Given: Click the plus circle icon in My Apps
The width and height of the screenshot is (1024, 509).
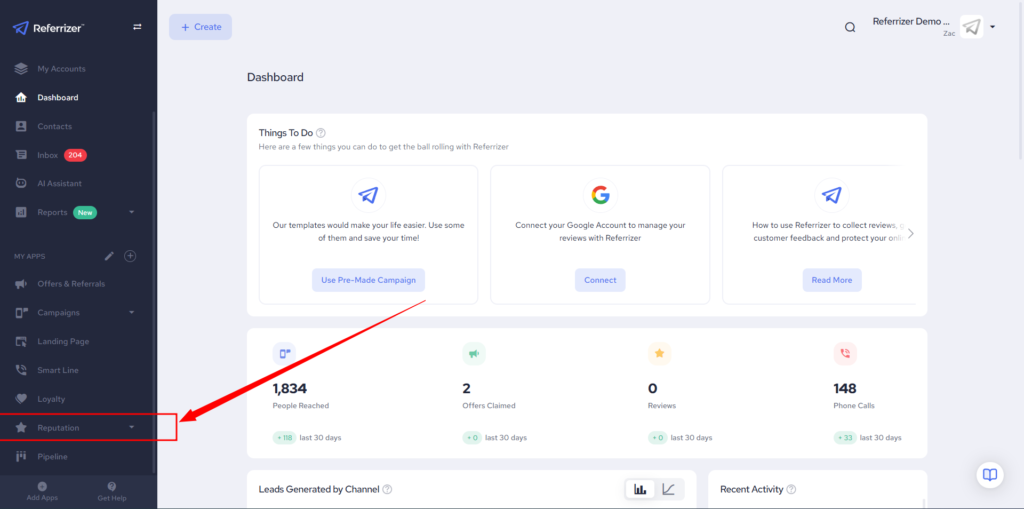Looking at the screenshot, I should pos(130,256).
